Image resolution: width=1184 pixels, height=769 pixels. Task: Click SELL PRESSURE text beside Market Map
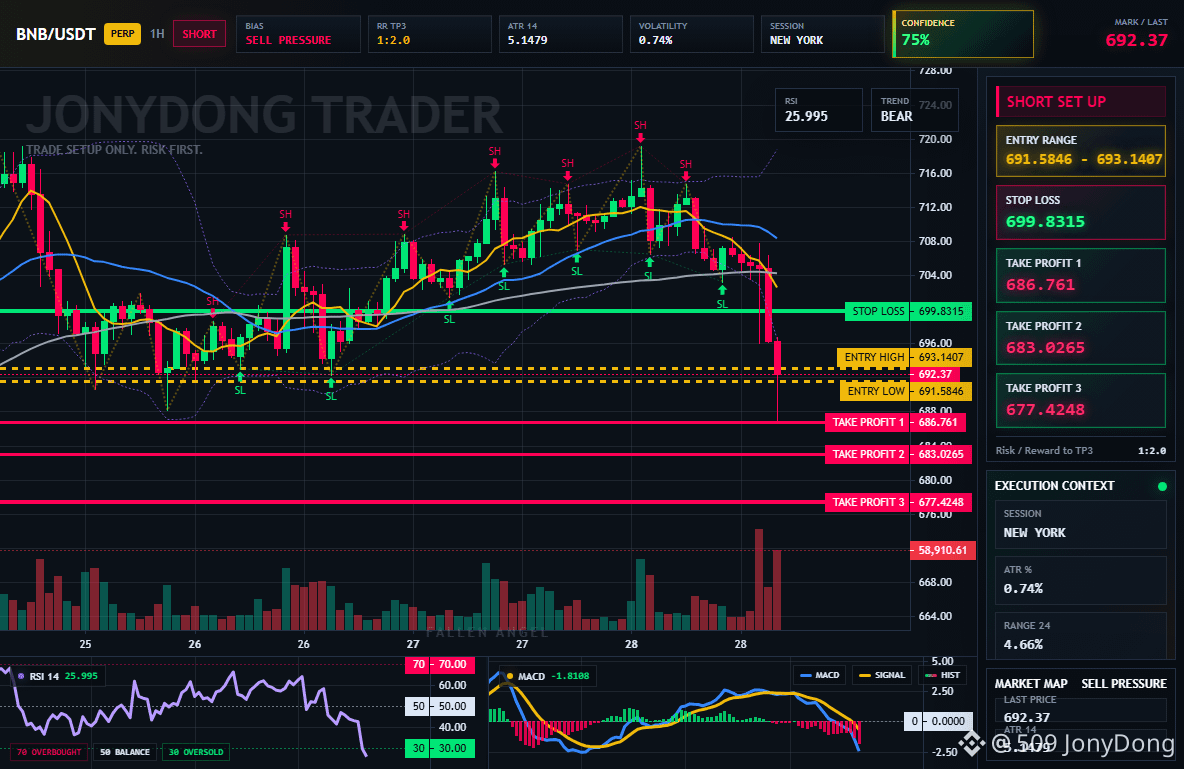tap(1124, 684)
